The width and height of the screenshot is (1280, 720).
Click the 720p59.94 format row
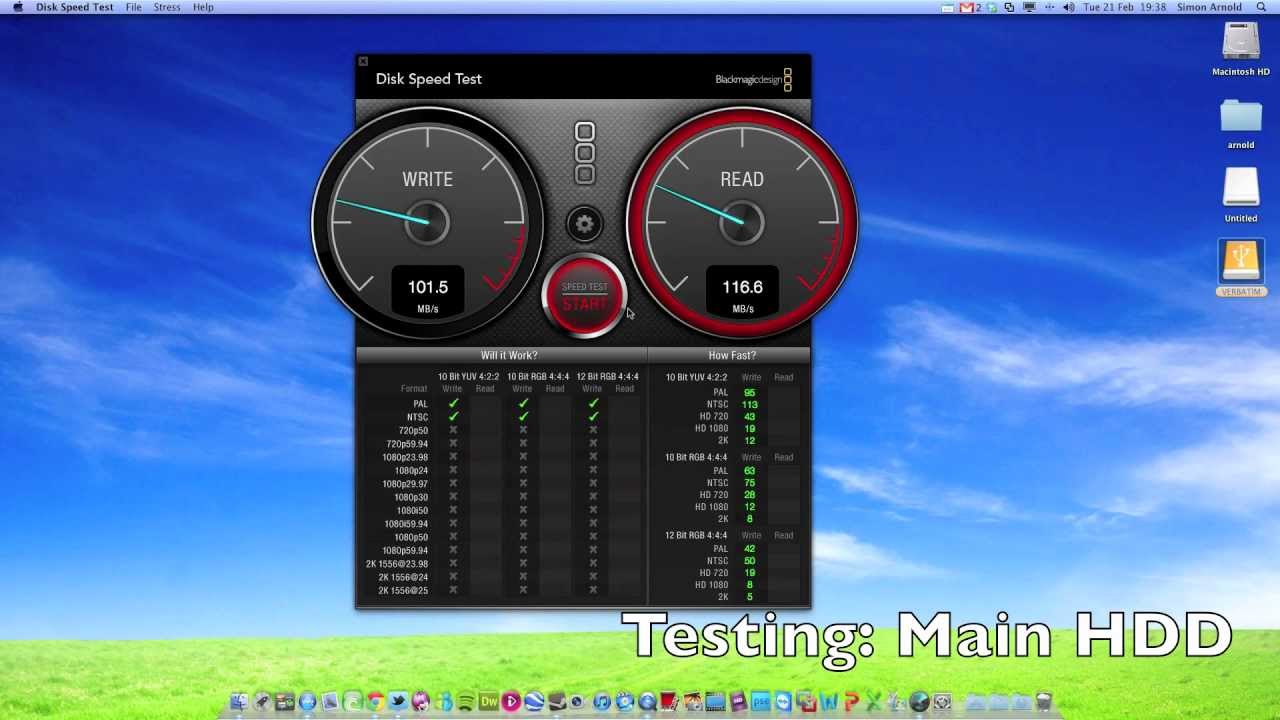pyautogui.click(x=500, y=444)
